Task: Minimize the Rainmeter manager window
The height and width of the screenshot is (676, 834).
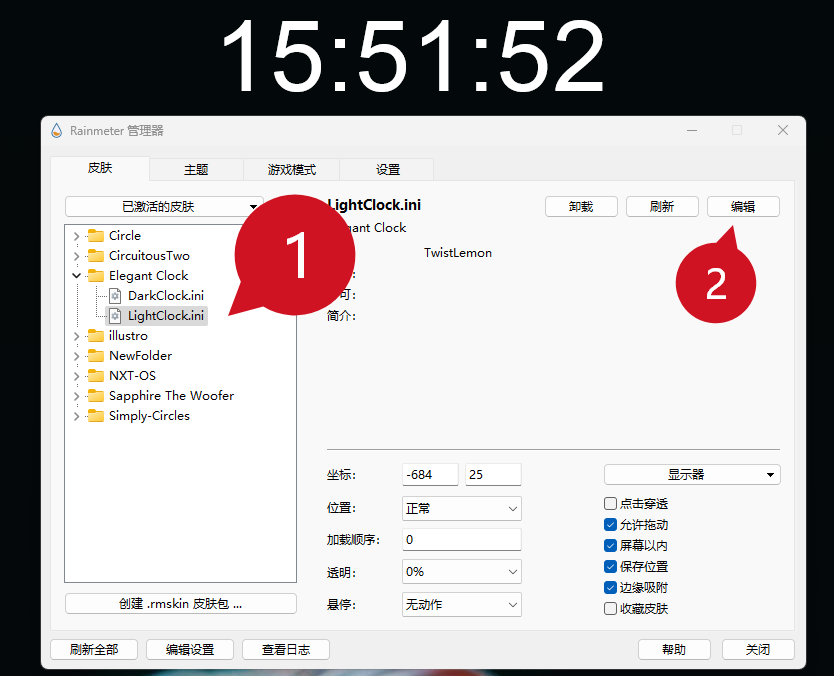Action: click(x=692, y=130)
